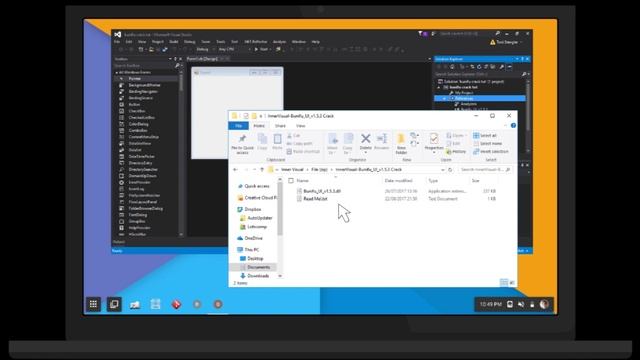Image resolution: width=640 pixels, height=360 pixels.
Task: Click the Explorer search box
Action: coord(484,169)
